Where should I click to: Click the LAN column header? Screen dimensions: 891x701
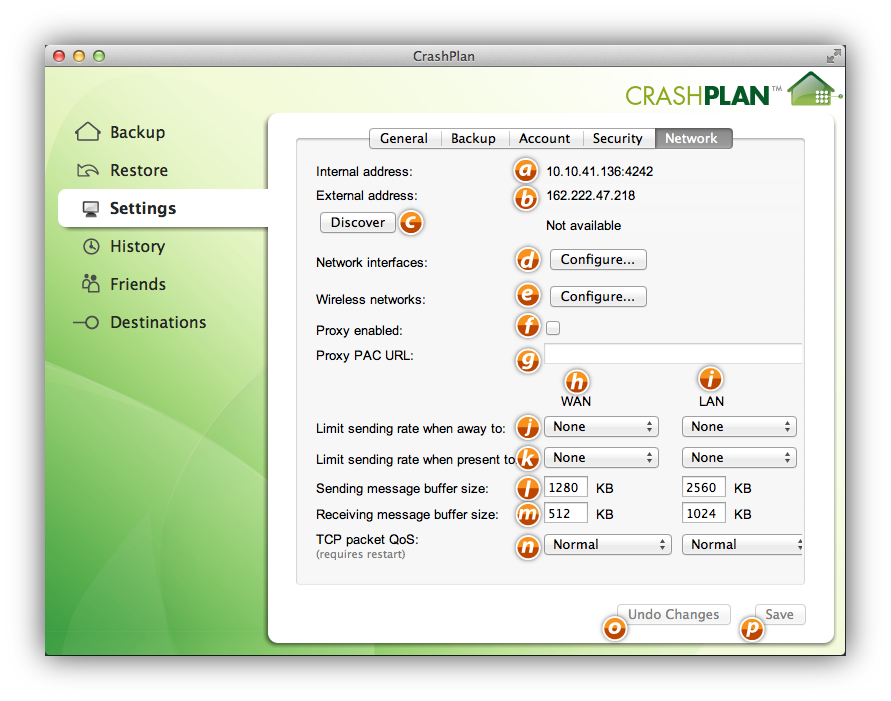coord(711,401)
